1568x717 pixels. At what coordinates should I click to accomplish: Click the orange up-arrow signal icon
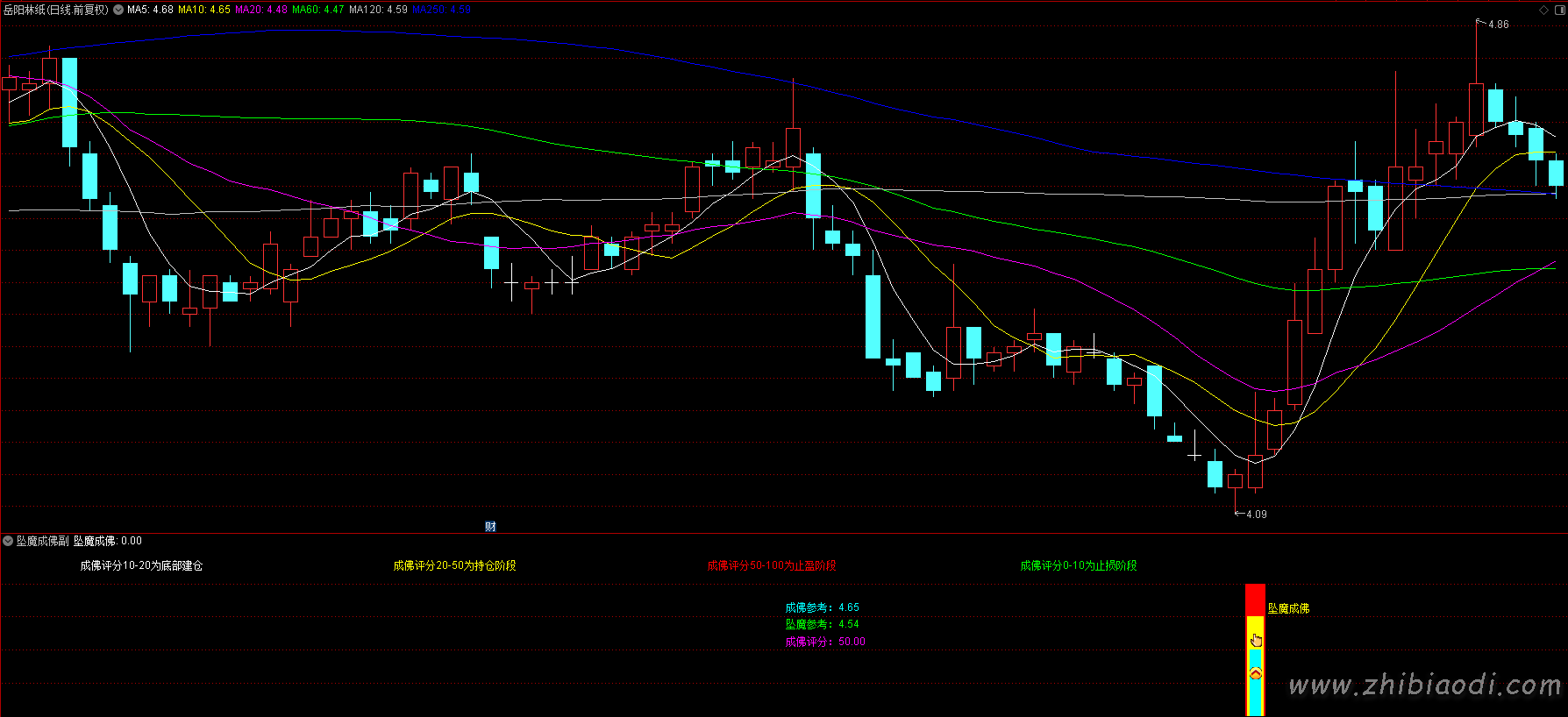[1256, 673]
